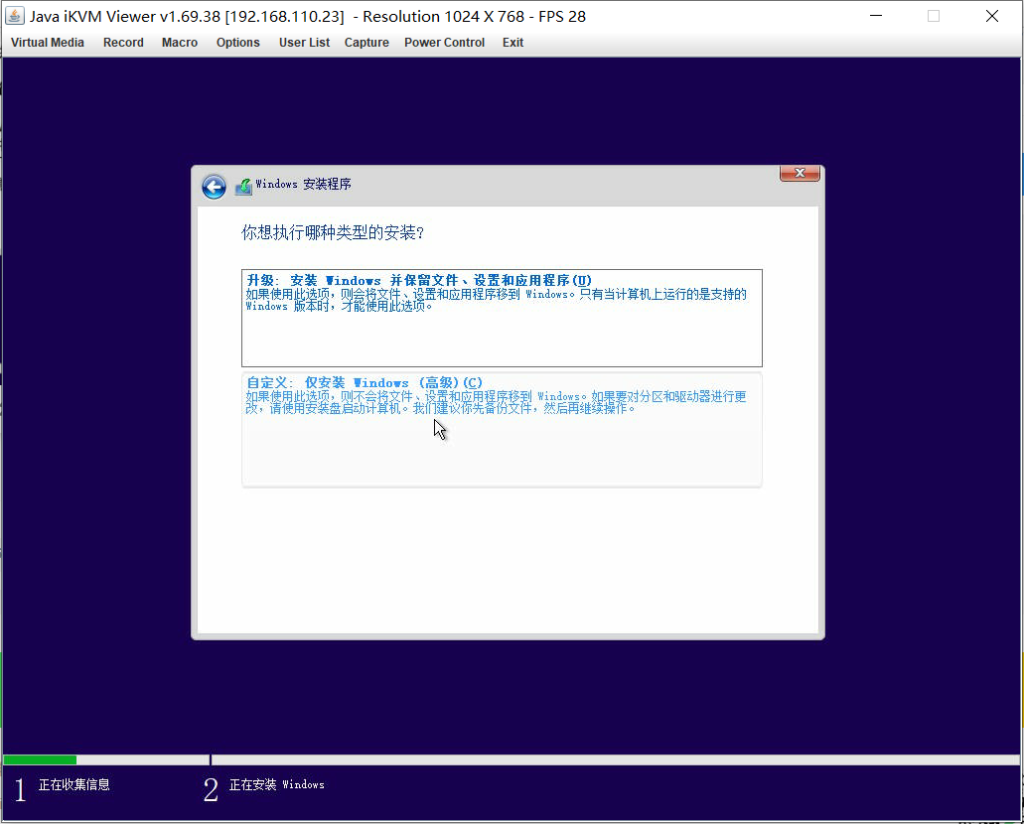Maximize the Java iKVM Viewer window
Screen dimensions: 1024x824
click(x=933, y=16)
